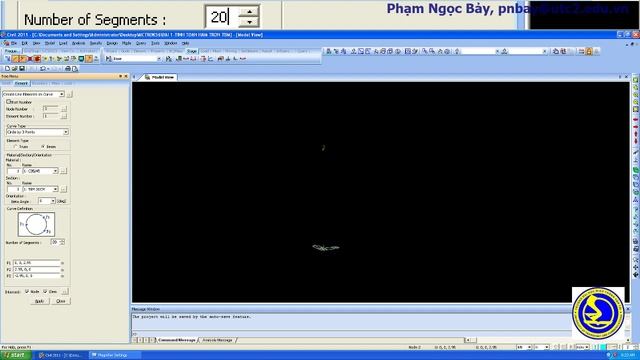Open the Beta Angle dropdown
Screen dimensions: 640x360
(x=53, y=201)
